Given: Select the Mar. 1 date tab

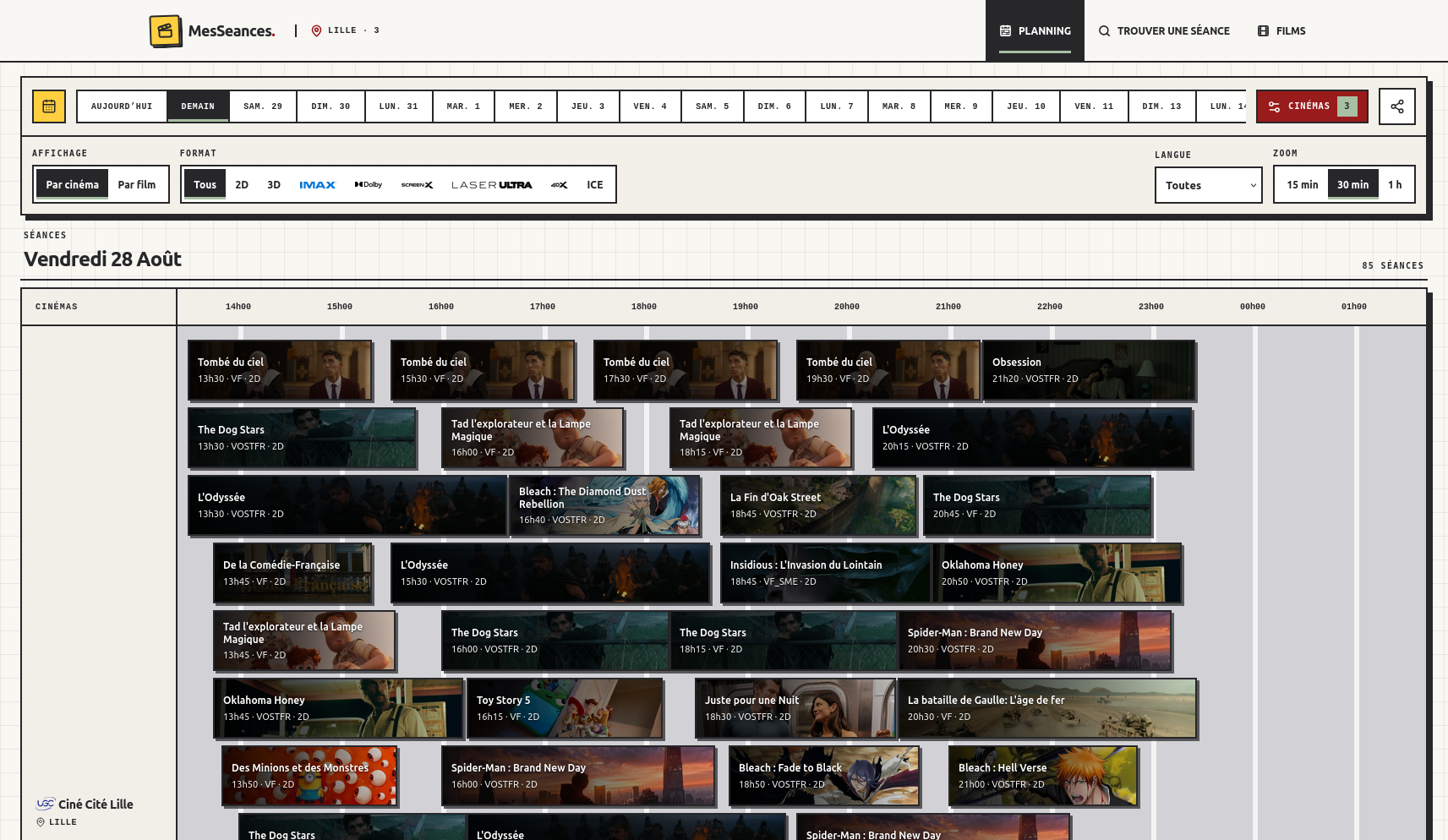Looking at the screenshot, I should click(463, 106).
